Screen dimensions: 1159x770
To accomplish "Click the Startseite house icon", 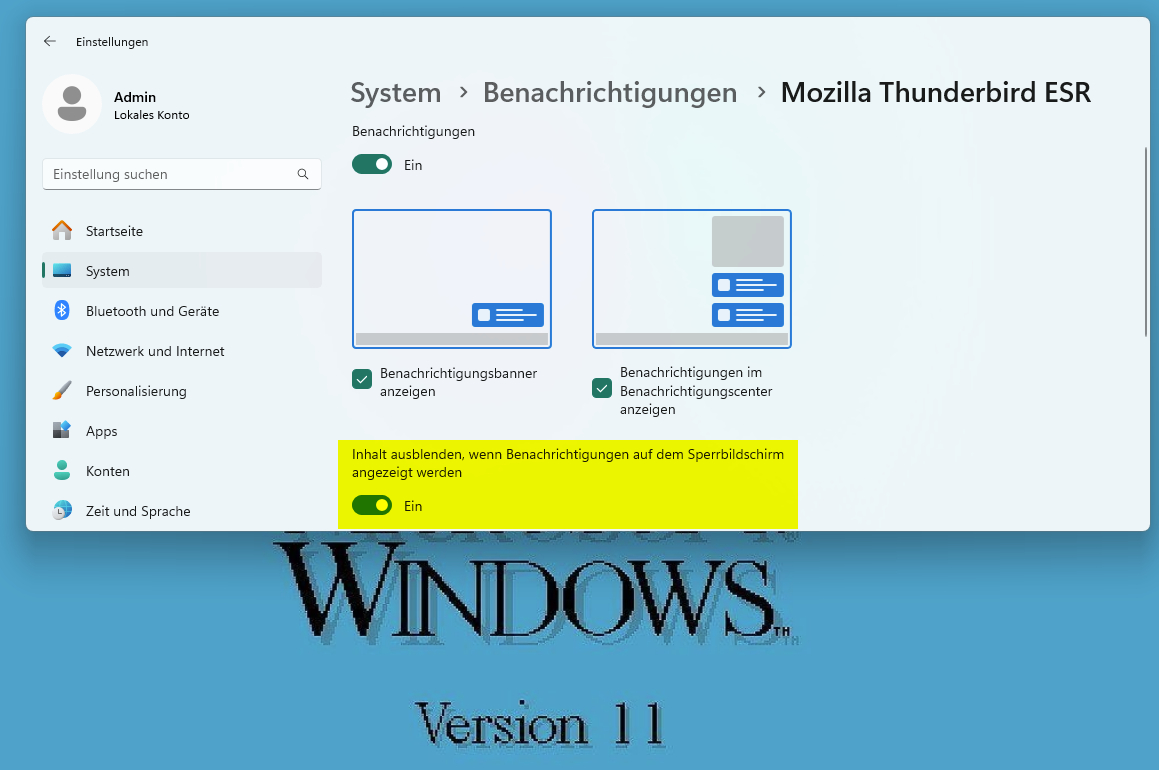I will coord(62,231).
